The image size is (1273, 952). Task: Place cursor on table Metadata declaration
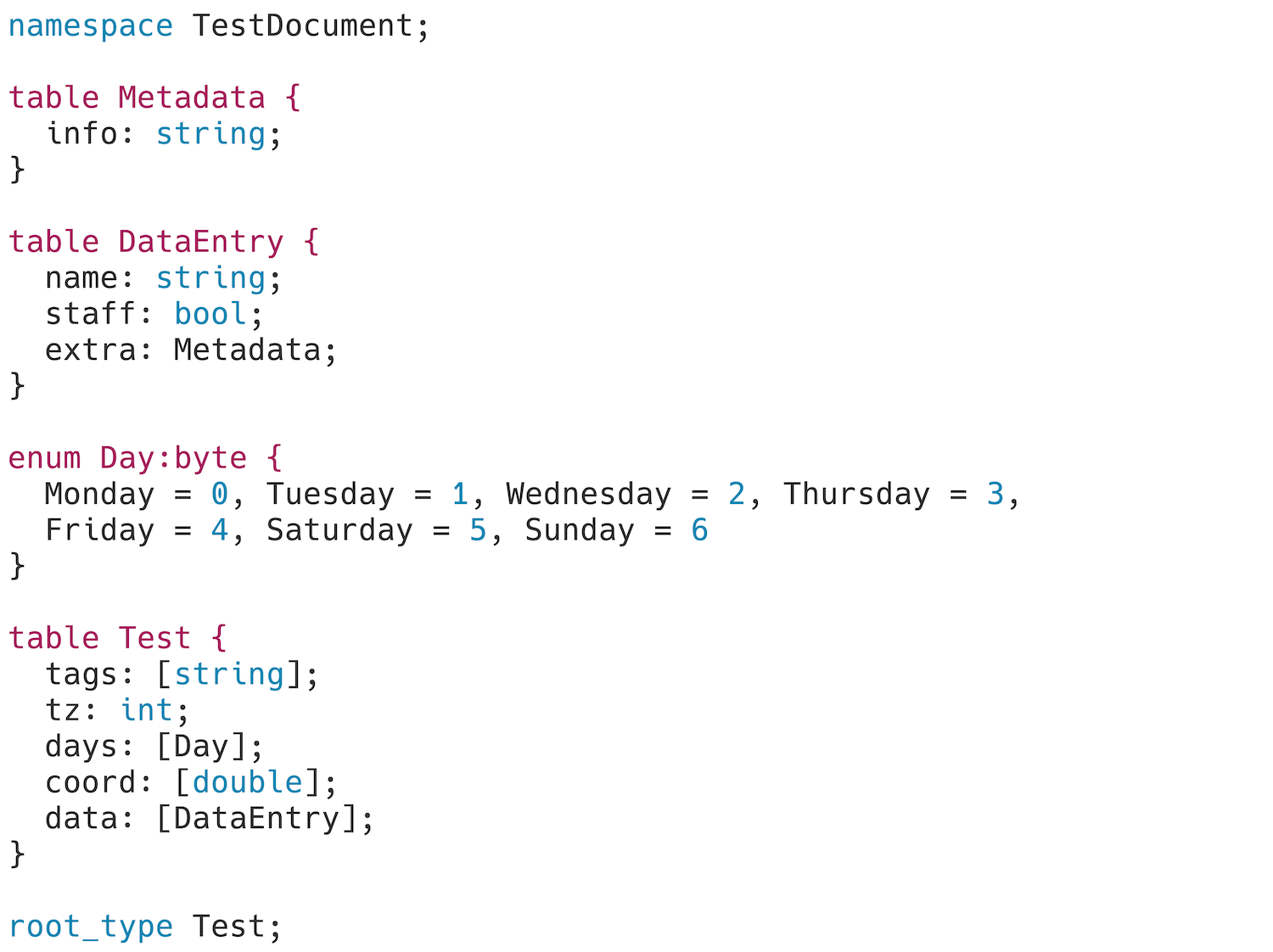pos(154,98)
